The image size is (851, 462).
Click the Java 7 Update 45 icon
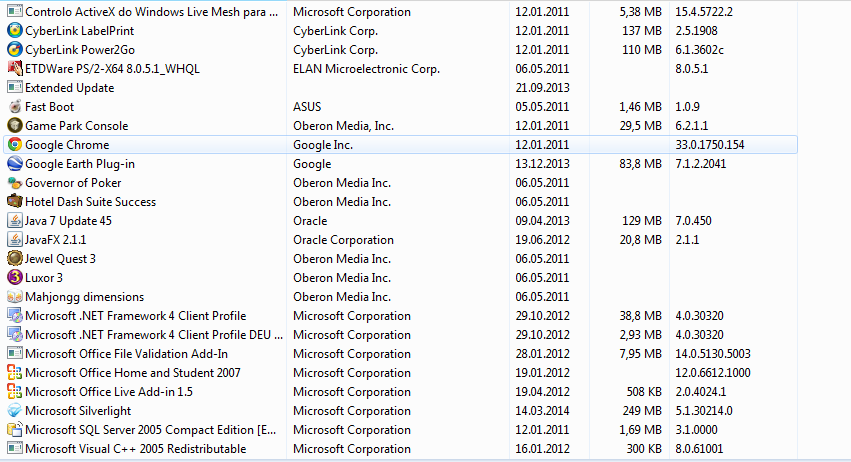14,221
